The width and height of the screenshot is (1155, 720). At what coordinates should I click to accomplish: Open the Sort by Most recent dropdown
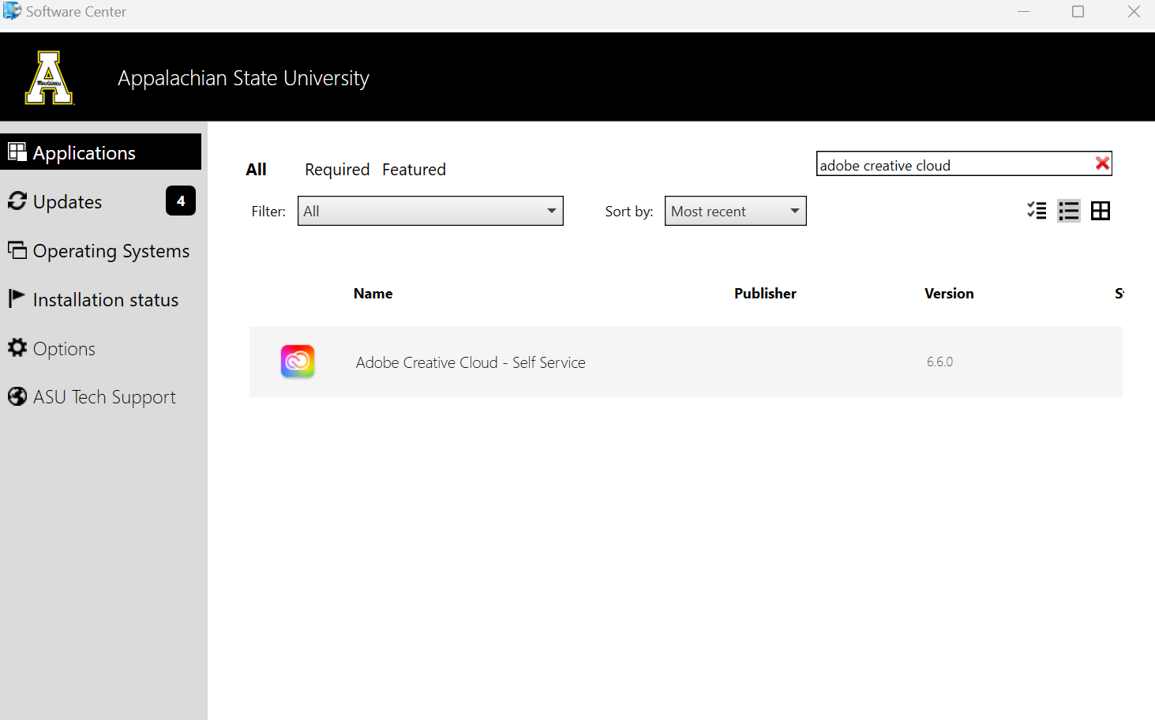pyautogui.click(x=735, y=211)
